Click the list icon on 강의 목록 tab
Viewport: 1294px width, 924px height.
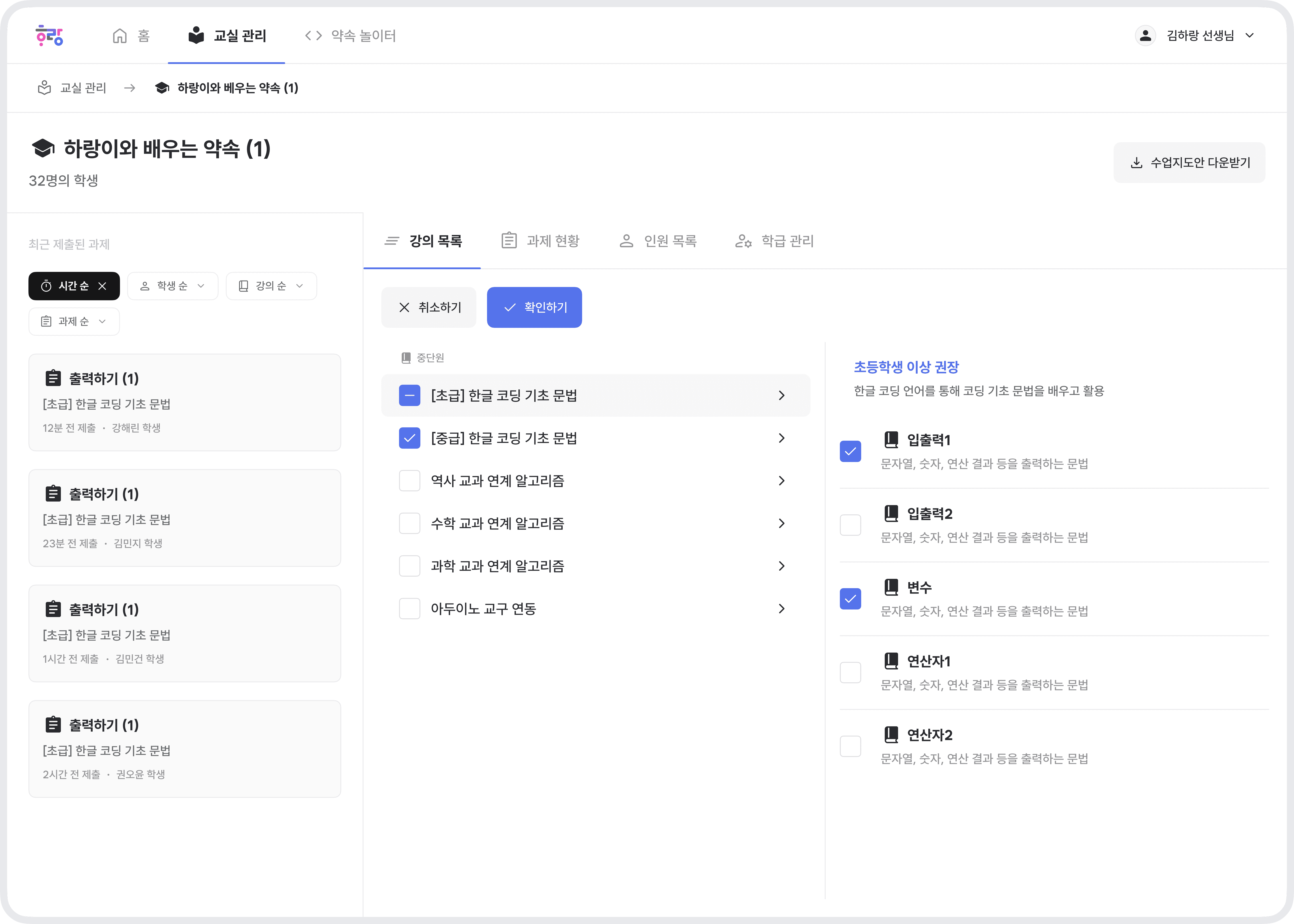click(391, 241)
